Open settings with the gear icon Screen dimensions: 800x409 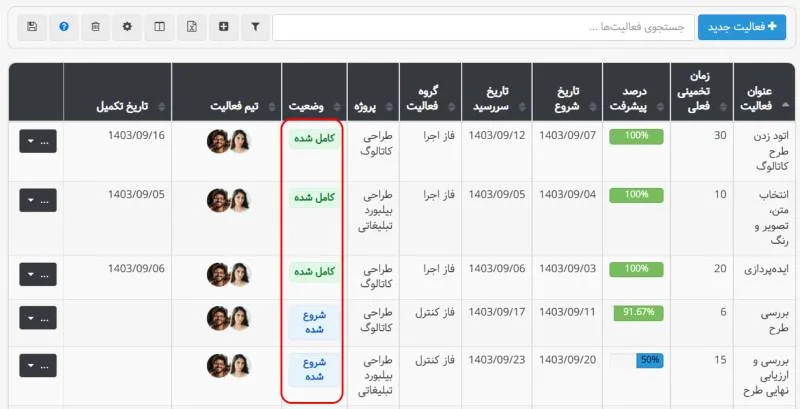click(127, 27)
